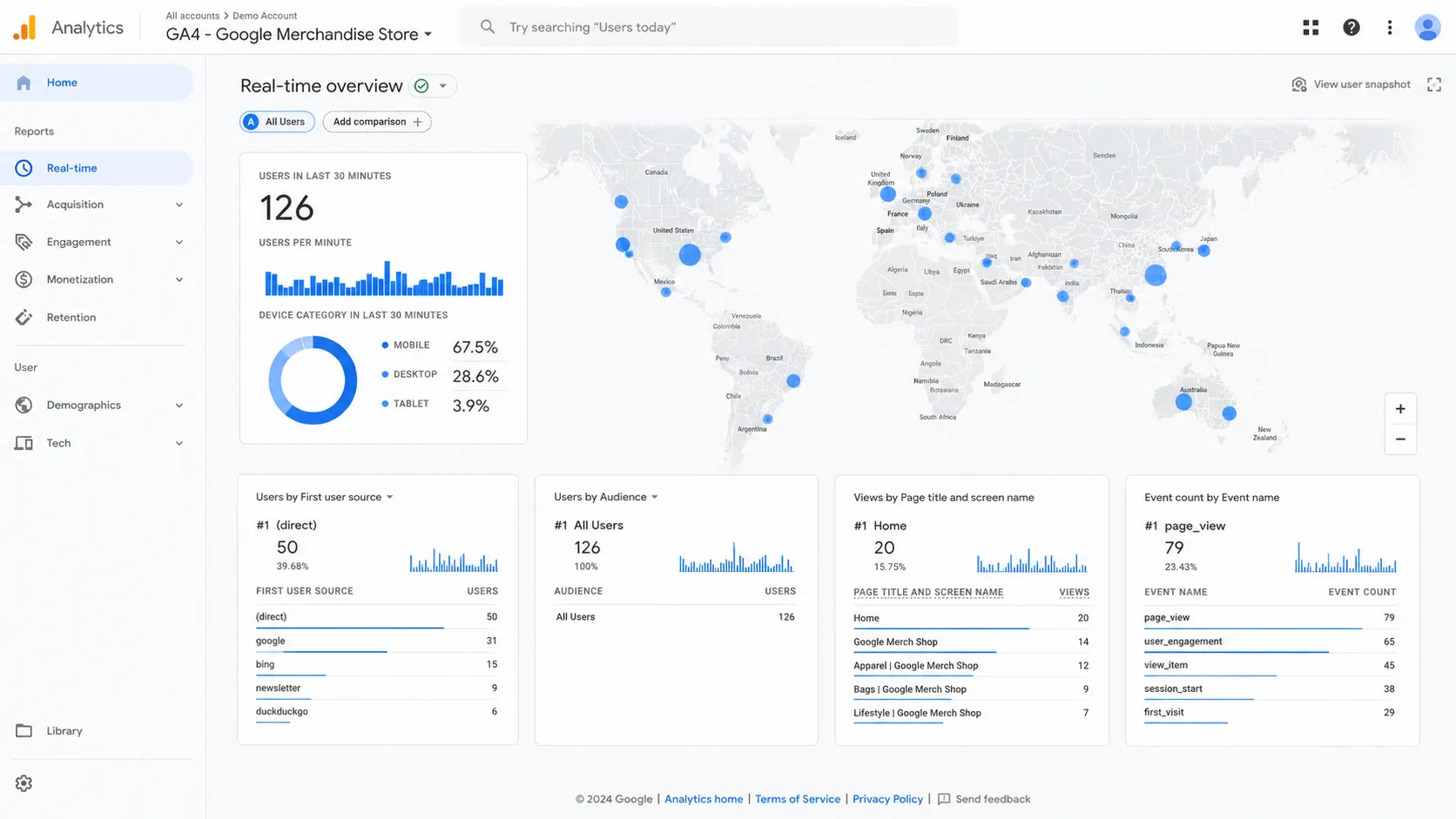Click the Acquisition sidebar icon

(24, 205)
